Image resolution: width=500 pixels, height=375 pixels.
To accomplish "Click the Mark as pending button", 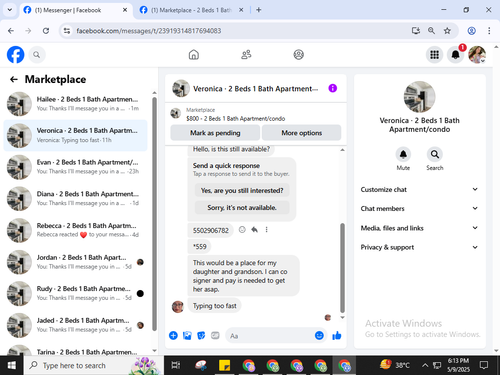I will point(215,133).
